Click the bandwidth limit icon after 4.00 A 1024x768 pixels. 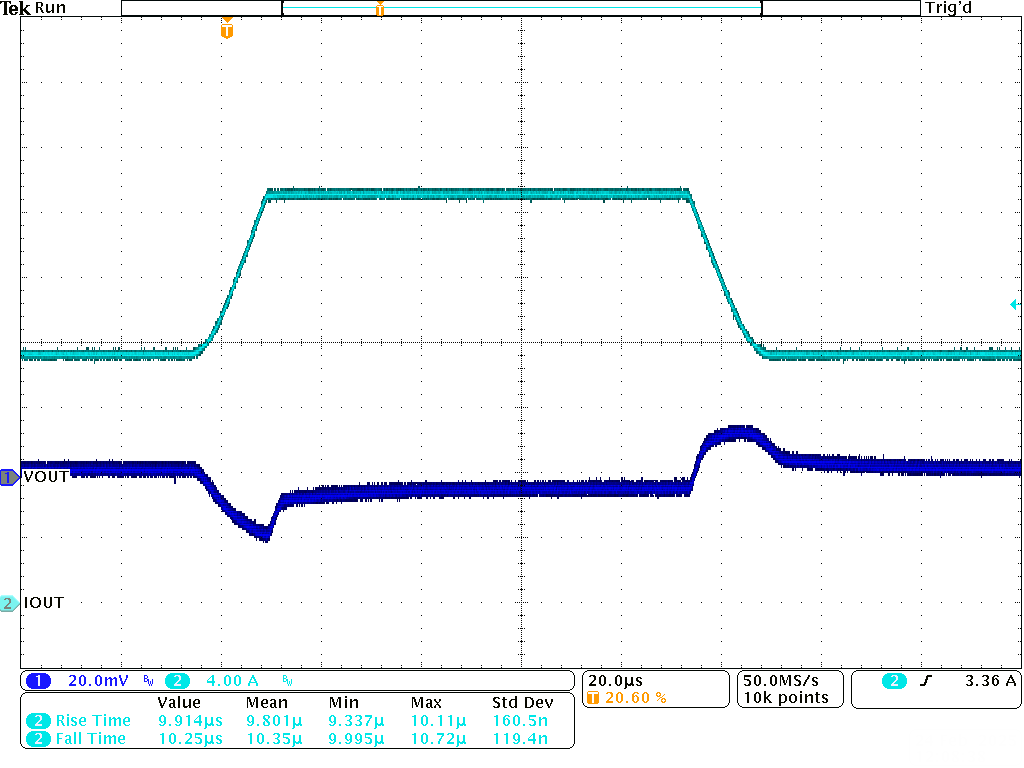click(287, 682)
